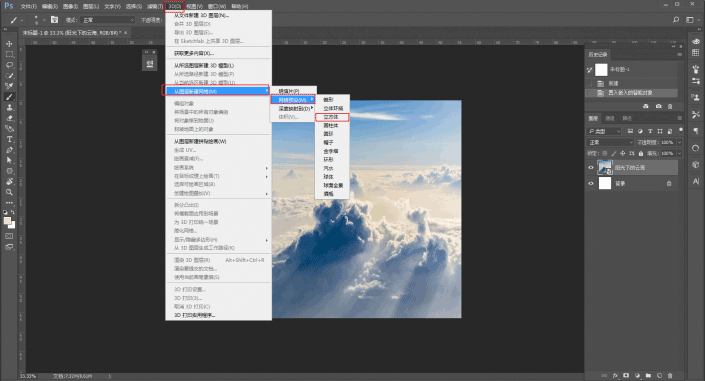Open the layer opacity slider arrow

(x=679, y=142)
